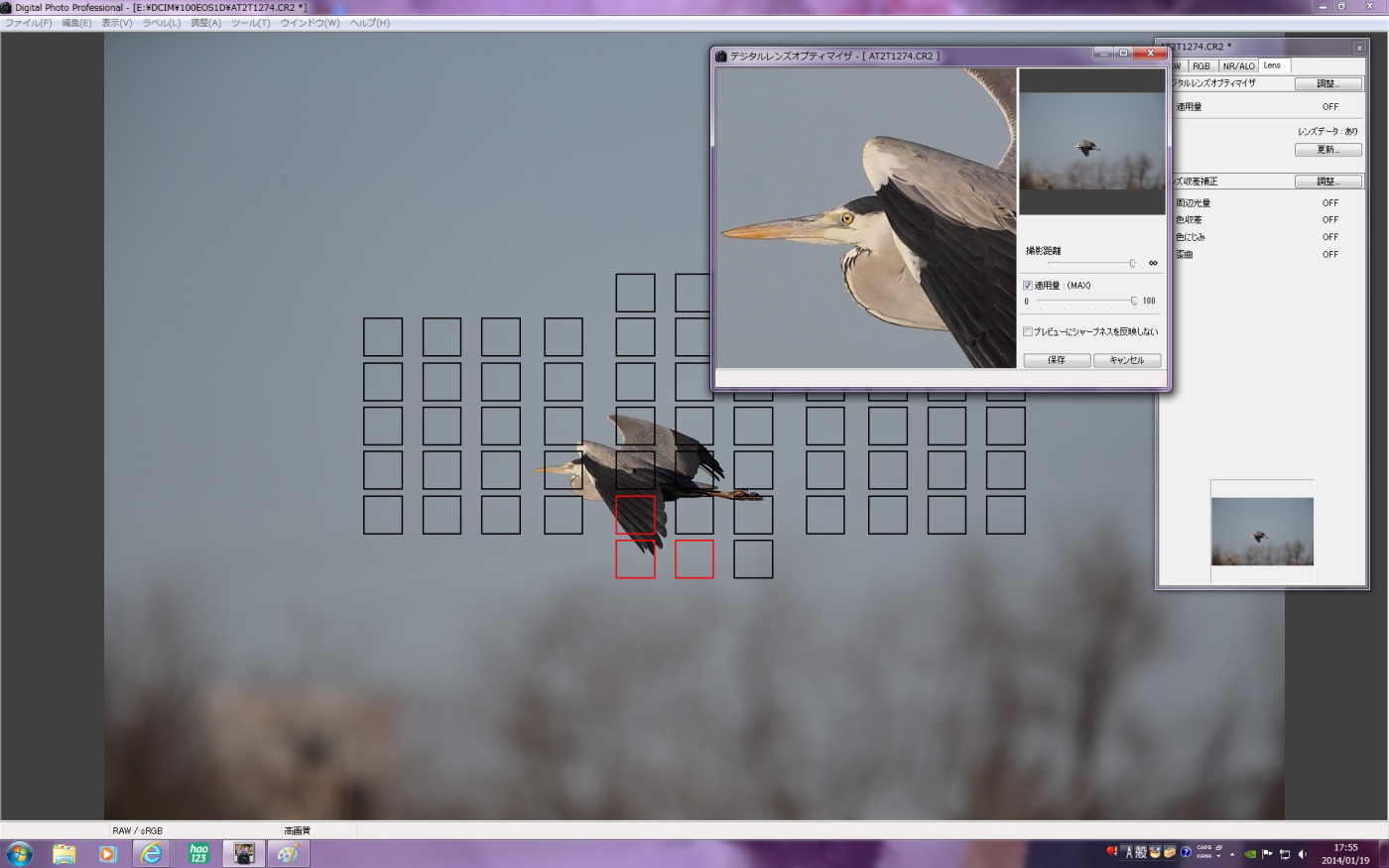Image resolution: width=1389 pixels, height=868 pixels.
Task: Open the 表示(V) menu
Action: [116, 23]
